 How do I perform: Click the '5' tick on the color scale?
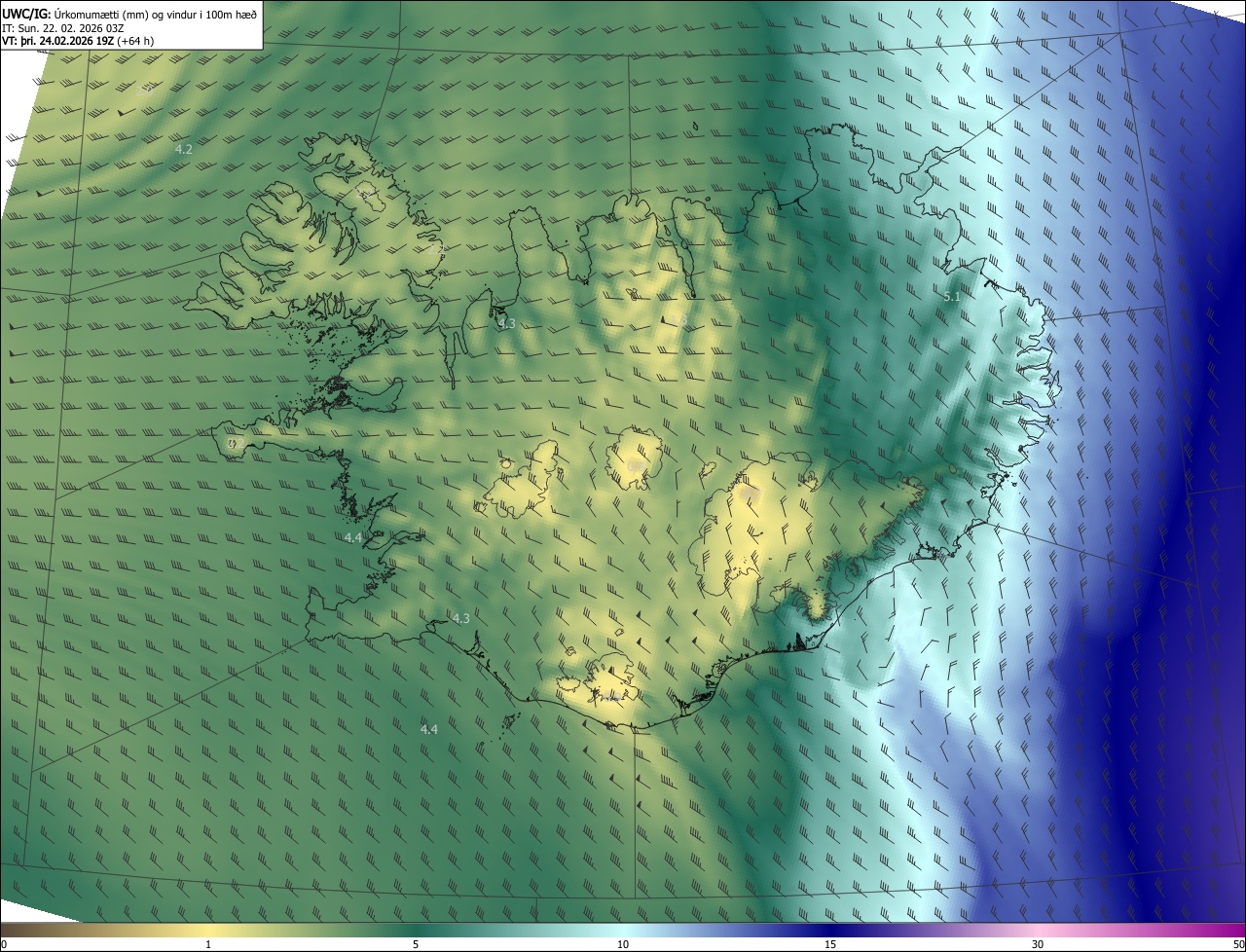[x=416, y=944]
